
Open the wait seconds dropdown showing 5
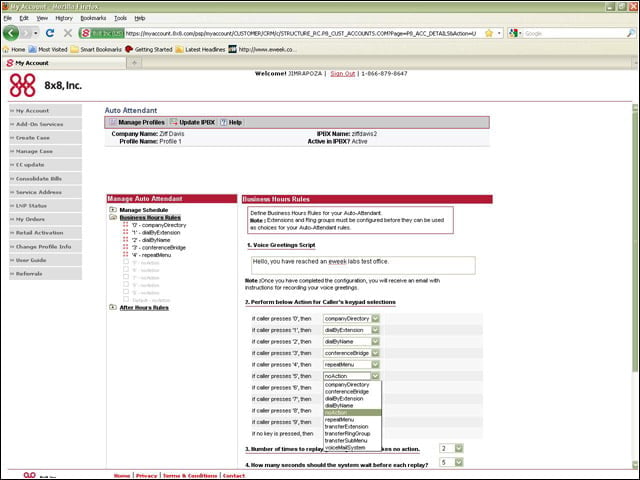tap(459, 462)
